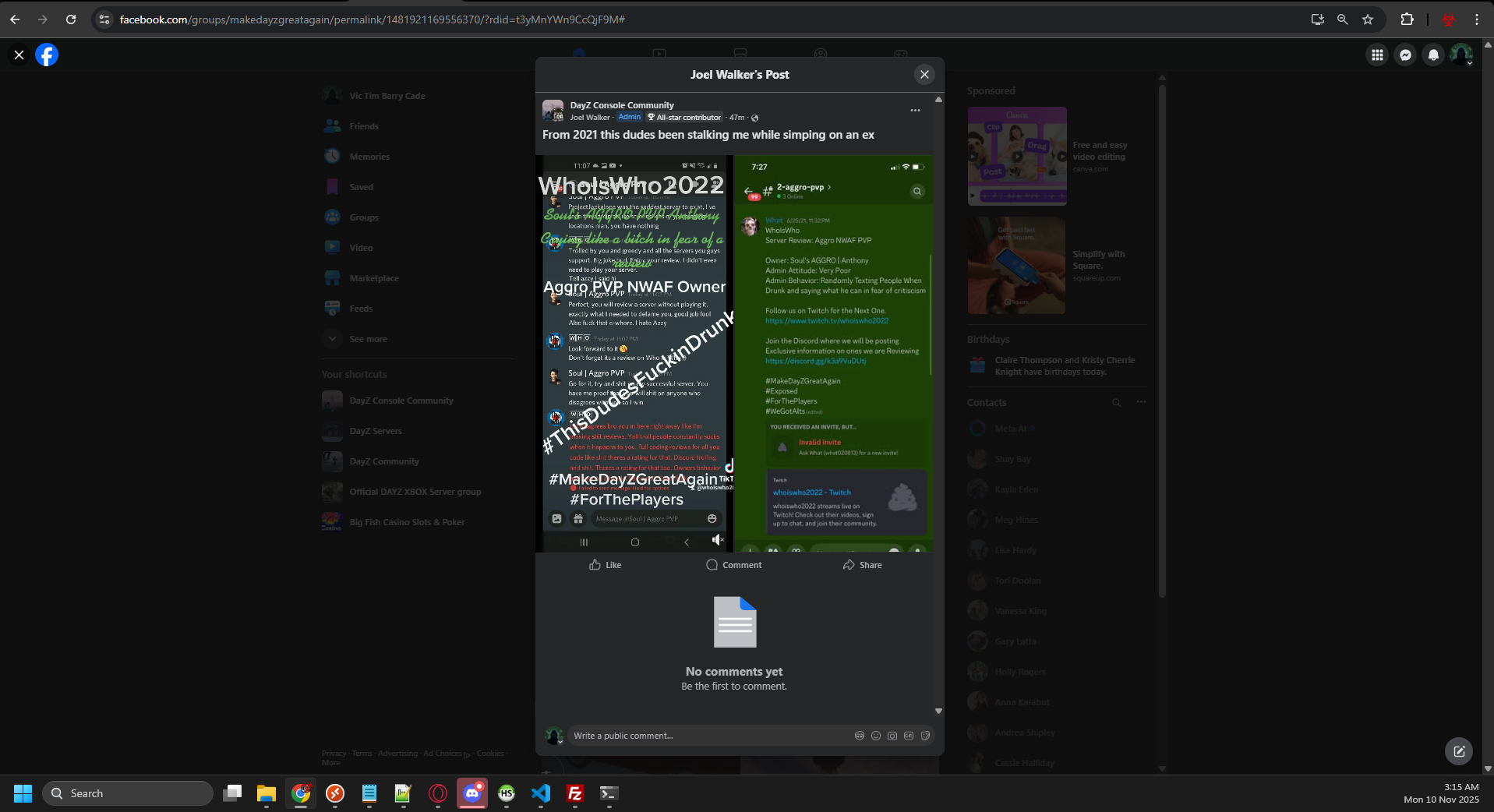Click the dialog scrollbar up arrow
This screenshot has width=1494, height=812.
click(x=938, y=100)
